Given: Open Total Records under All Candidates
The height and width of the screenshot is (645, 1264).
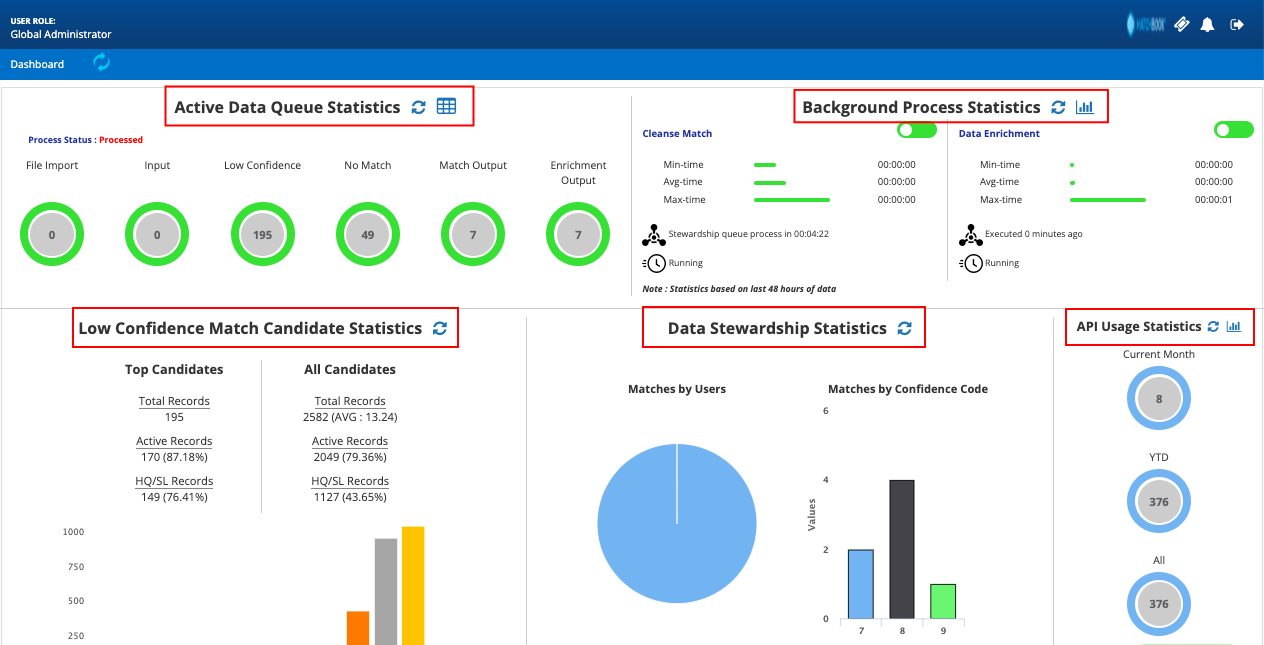Looking at the screenshot, I should point(350,401).
